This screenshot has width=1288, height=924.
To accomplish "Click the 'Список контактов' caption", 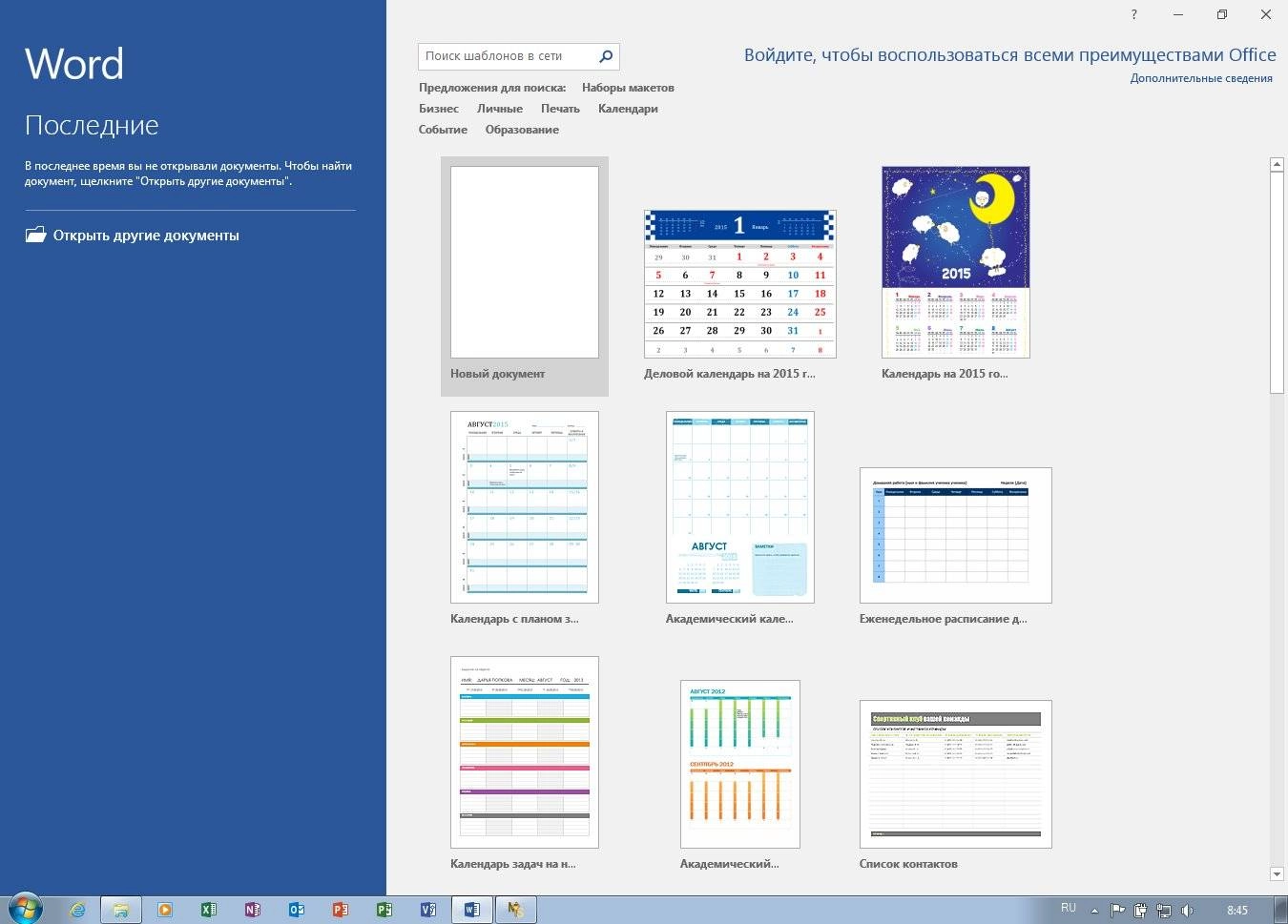I will (x=908, y=864).
